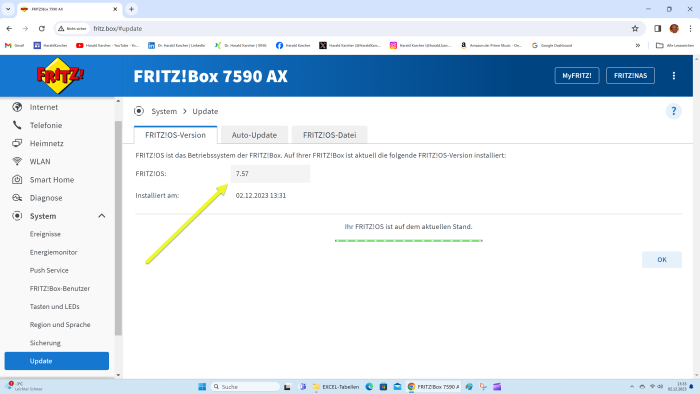Screen dimensions: 700x394
Task: Open the Windows Start menu
Action: pos(202,387)
